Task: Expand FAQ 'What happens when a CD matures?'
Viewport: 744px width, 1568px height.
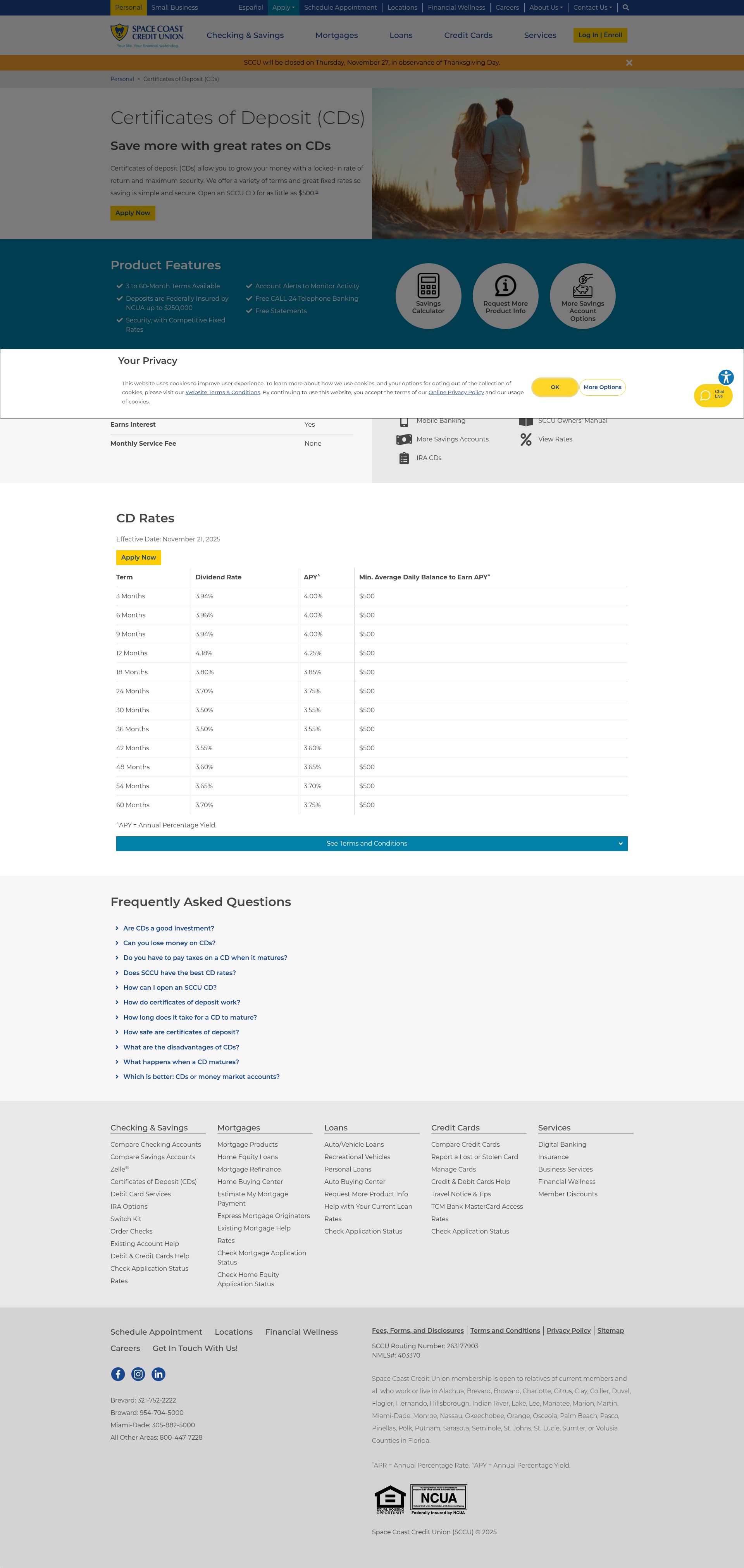Action: (181, 1061)
